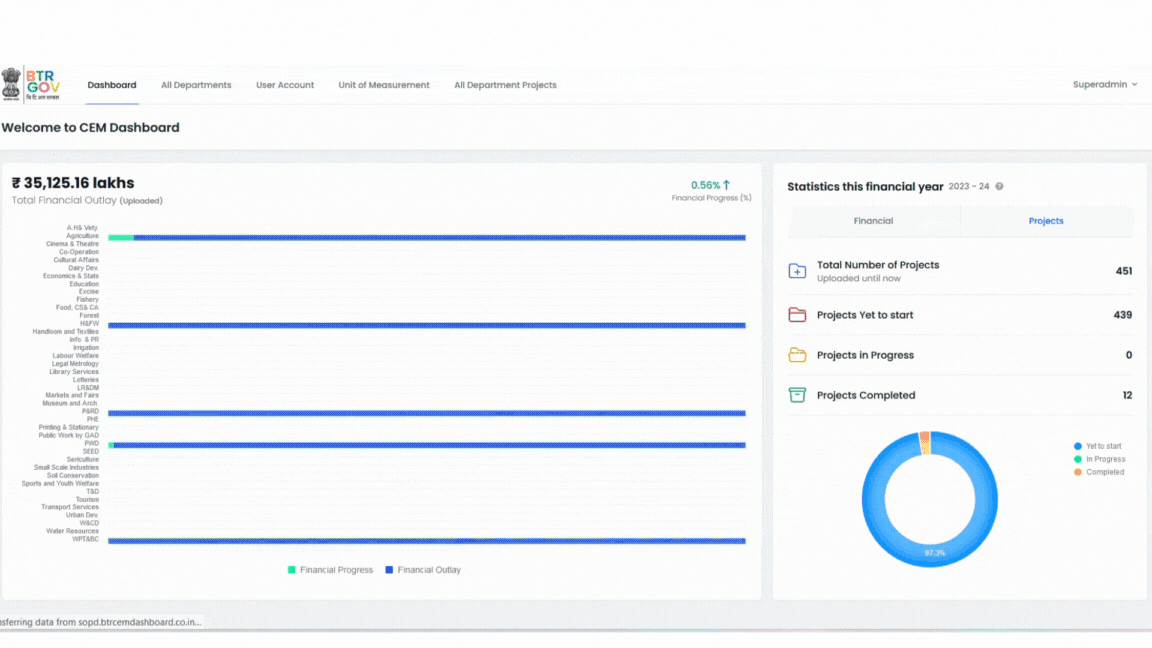Click the Financial Outlay legend label
Viewport: 1152px width, 648px height.
click(429, 570)
